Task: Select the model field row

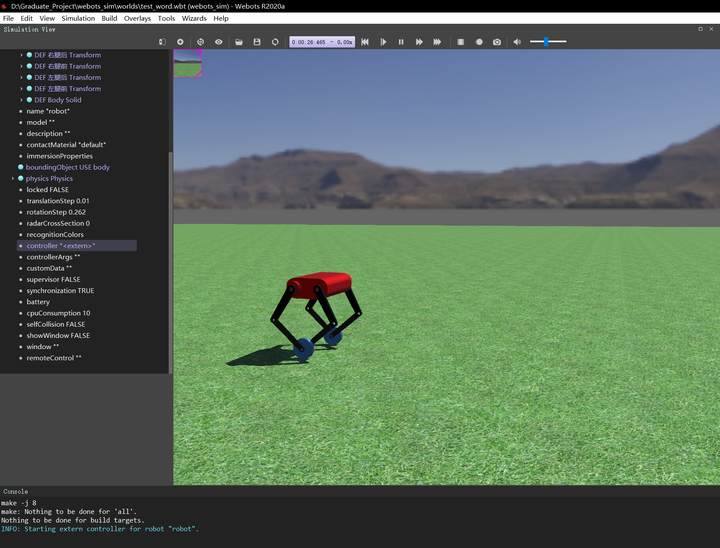Action: click(40, 122)
